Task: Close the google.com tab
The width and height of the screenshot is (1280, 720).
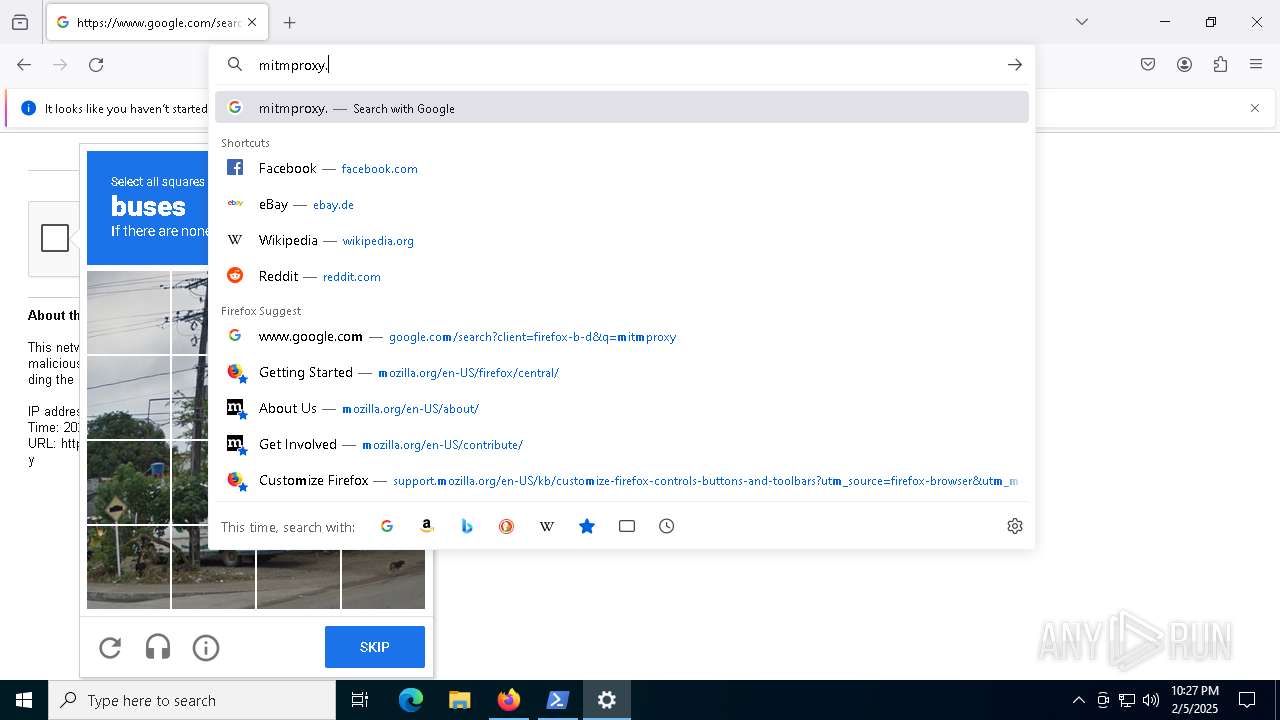Action: (x=252, y=22)
